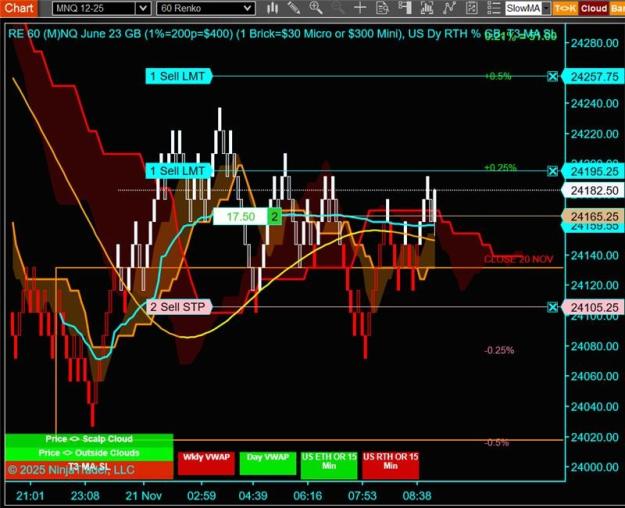This screenshot has width=625, height=508.
Task: Click the T3 MA SL status box
Action: (x=89, y=469)
